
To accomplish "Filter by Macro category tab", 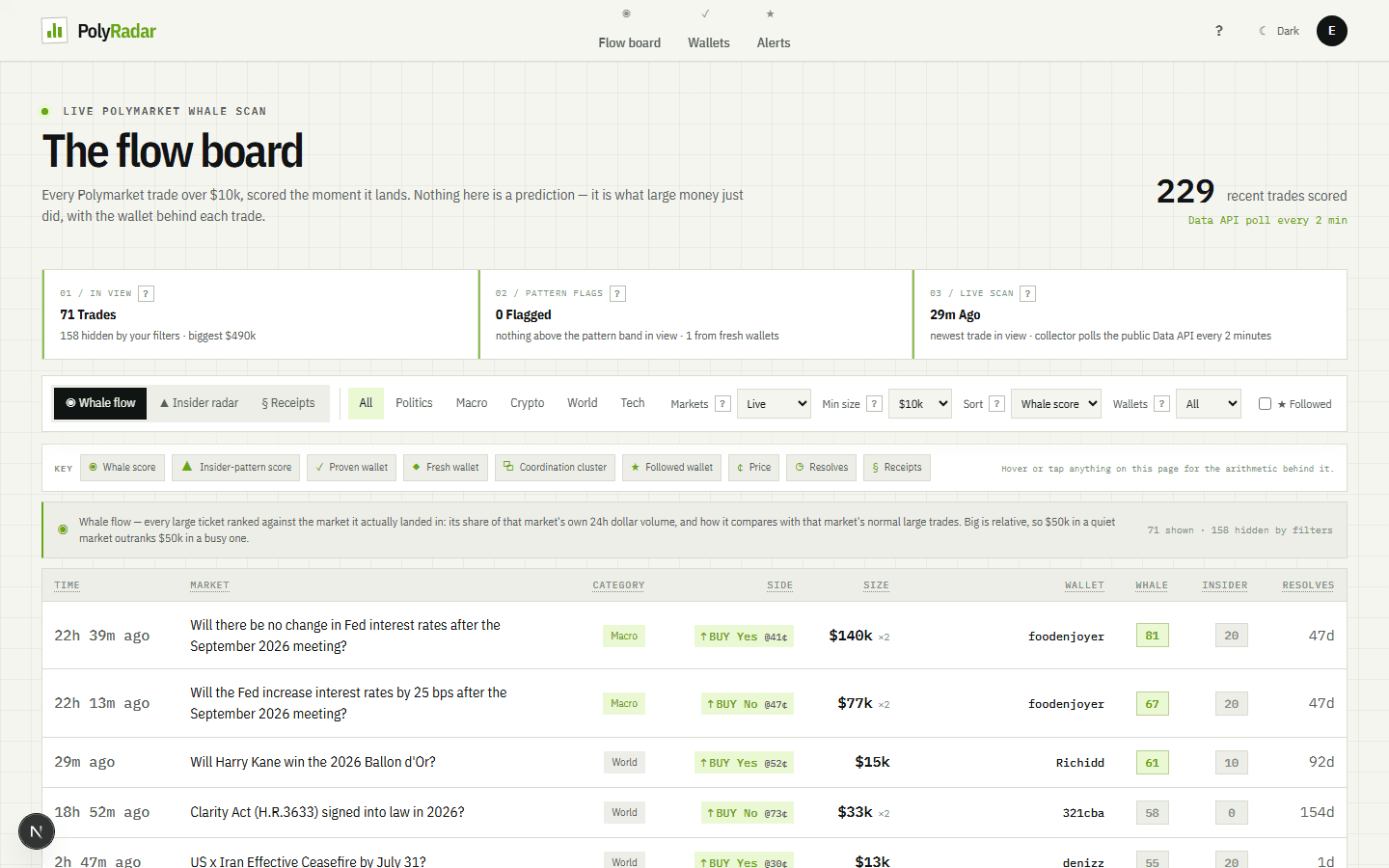I will click(472, 403).
